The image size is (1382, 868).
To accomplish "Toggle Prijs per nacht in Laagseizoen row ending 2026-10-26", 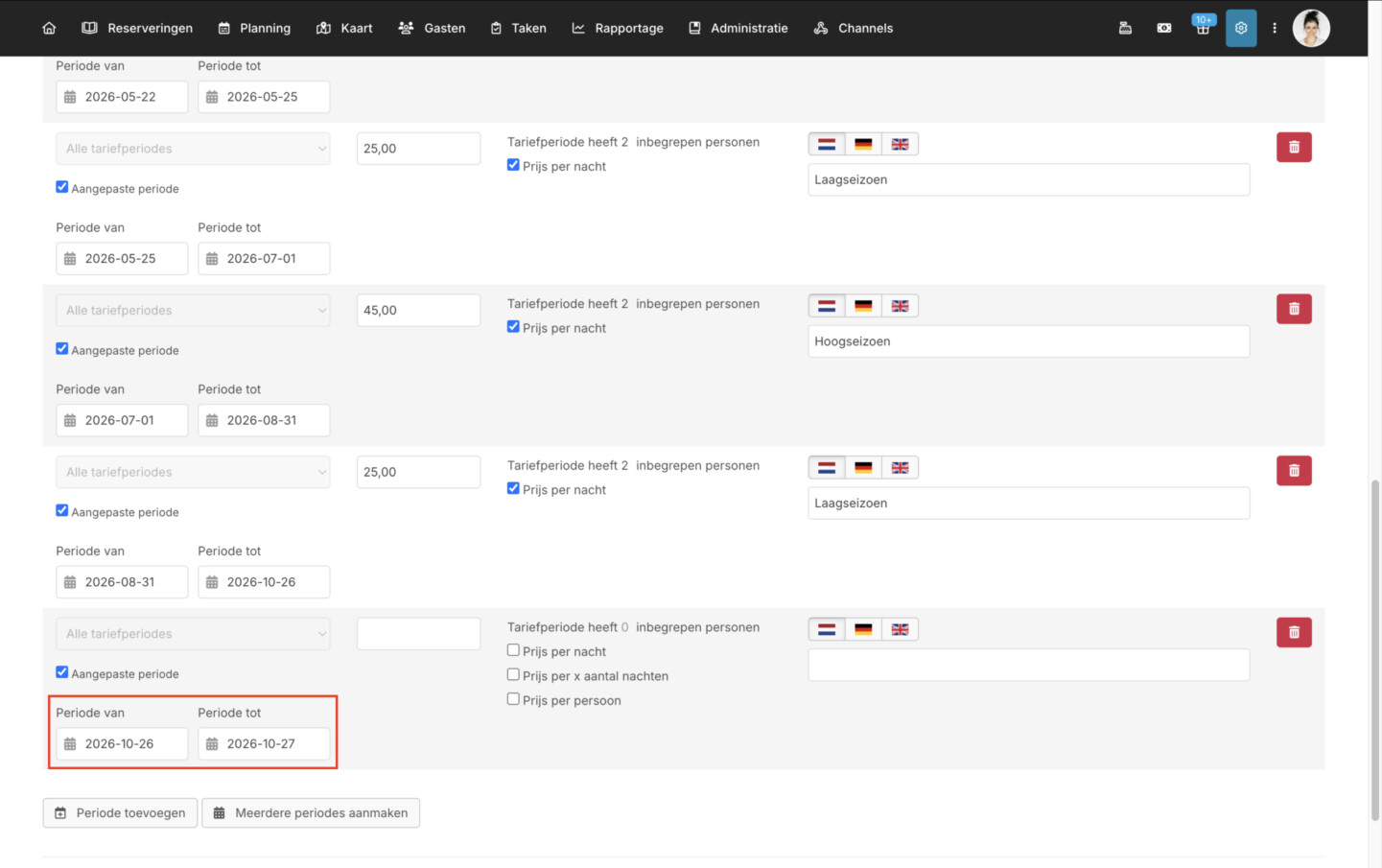I will 513,488.
